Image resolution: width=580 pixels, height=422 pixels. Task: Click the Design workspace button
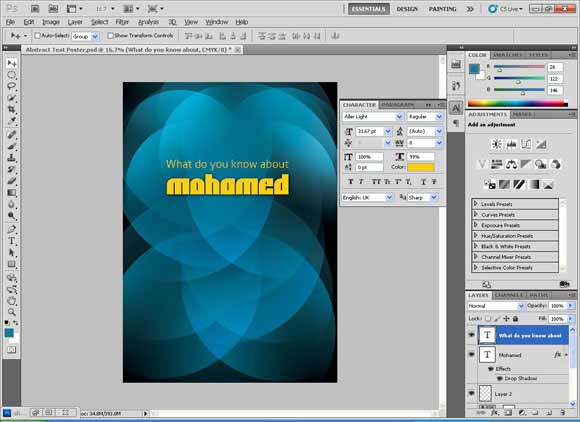407,9
